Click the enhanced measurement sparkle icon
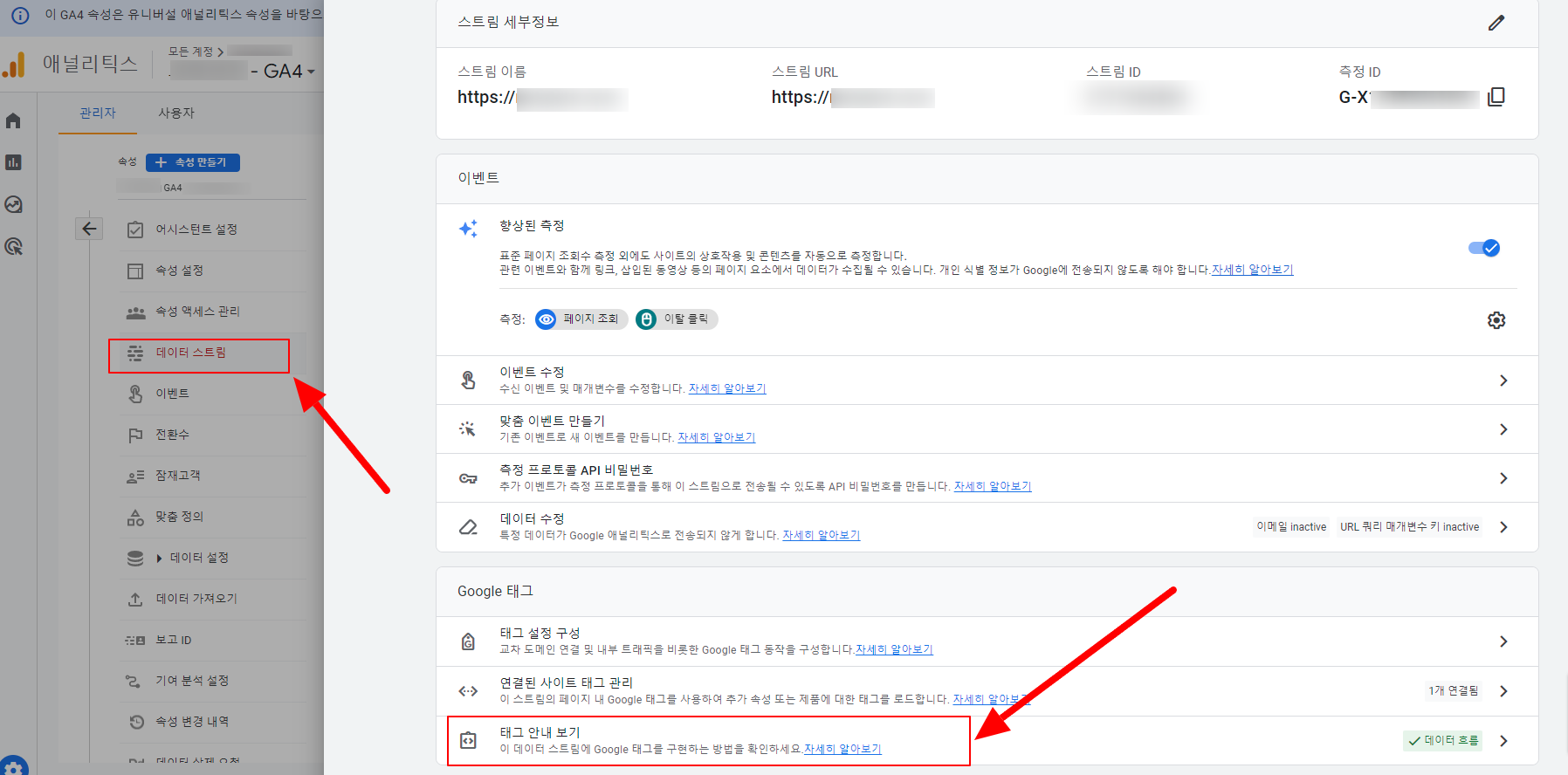Viewport: 1568px width, 775px height. 468,229
